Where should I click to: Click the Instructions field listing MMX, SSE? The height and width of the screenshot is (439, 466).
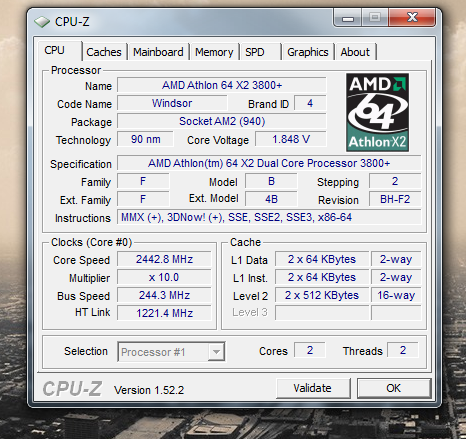pyautogui.click(x=269, y=217)
